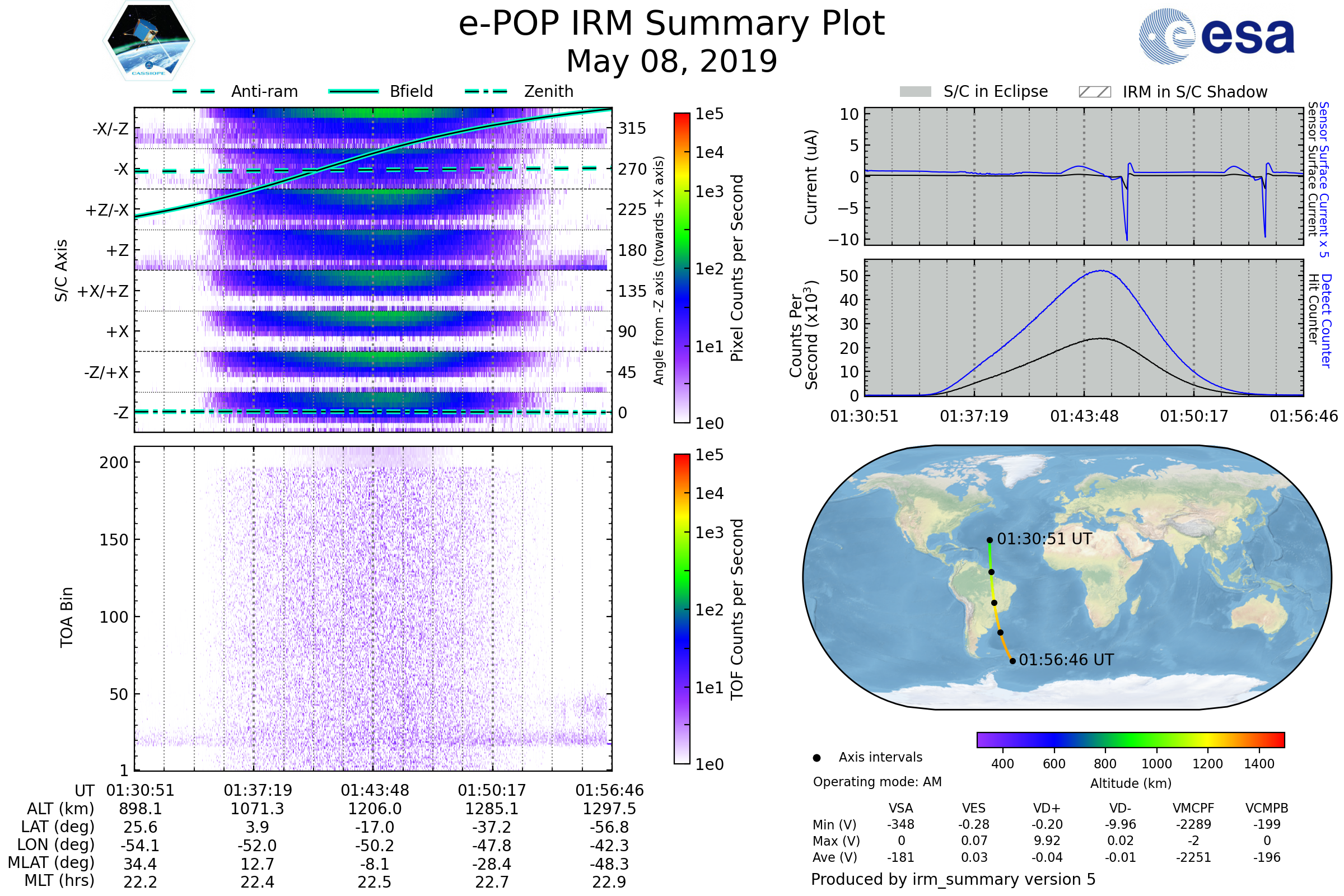This screenshot has width=1344, height=896.
Task: Click the Altitude (km) colorbar
Action: pyautogui.click(x=1130, y=740)
